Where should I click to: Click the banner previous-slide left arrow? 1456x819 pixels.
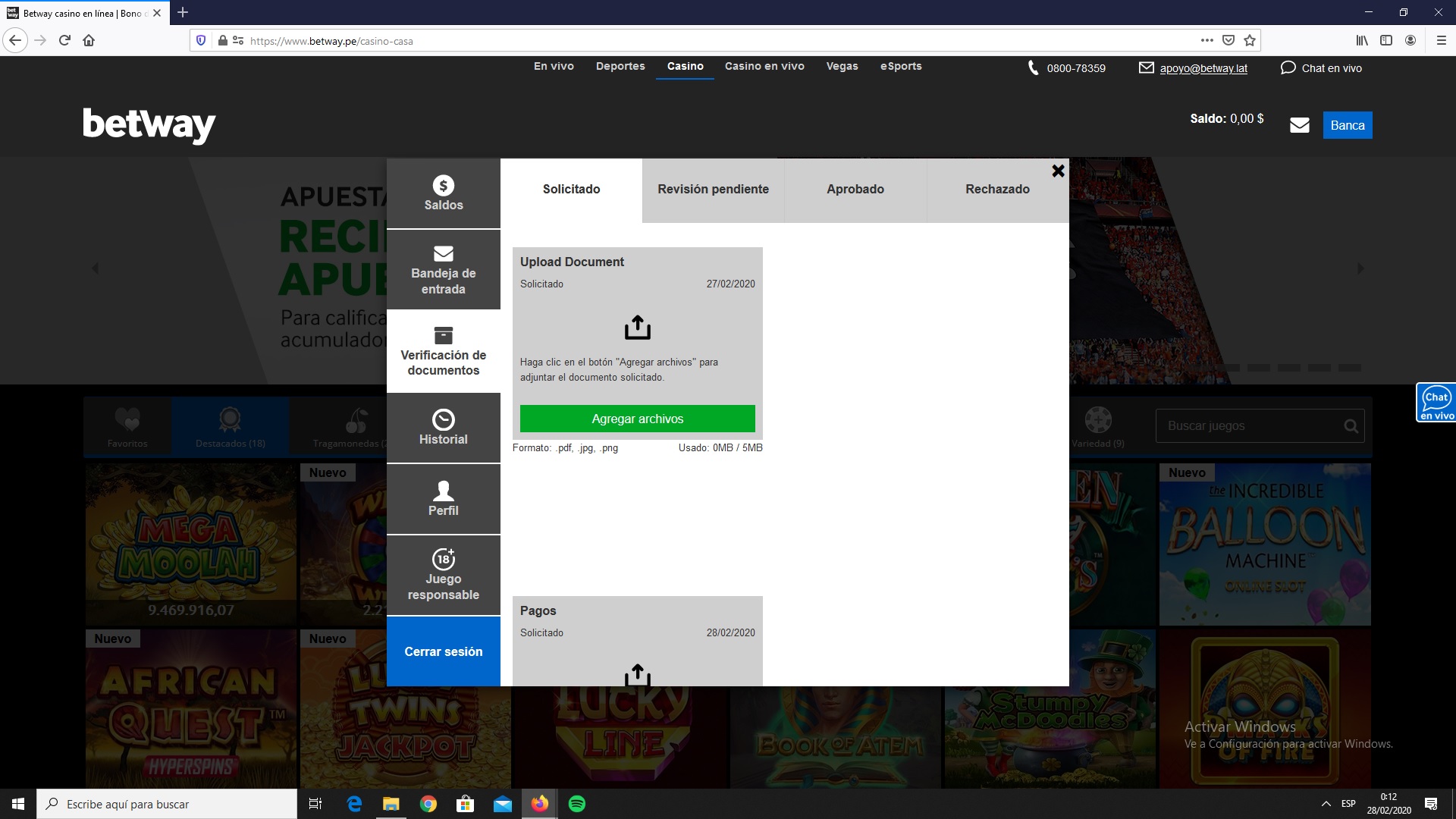pos(96,268)
